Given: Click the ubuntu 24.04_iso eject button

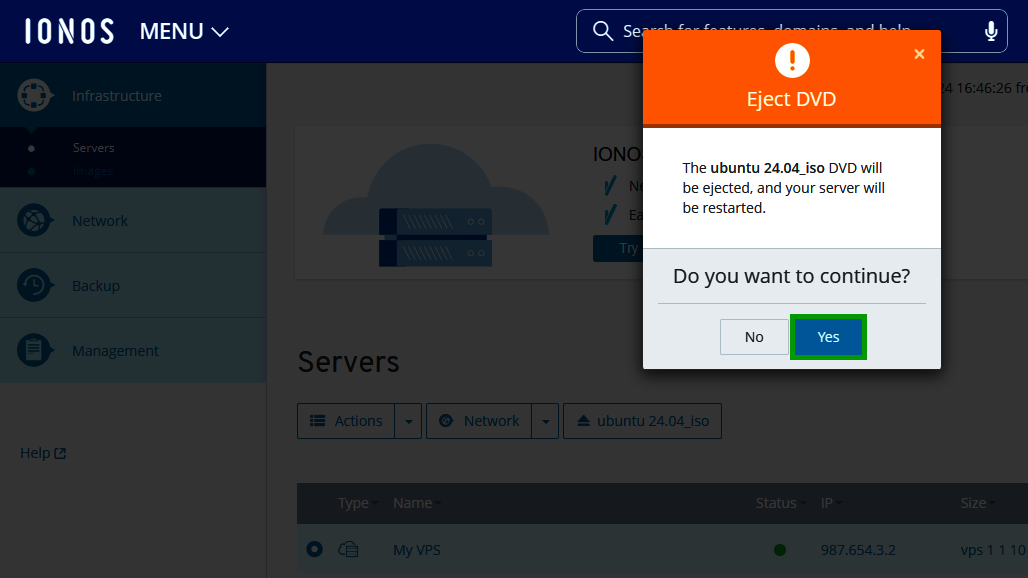Looking at the screenshot, I should click(x=642, y=421).
